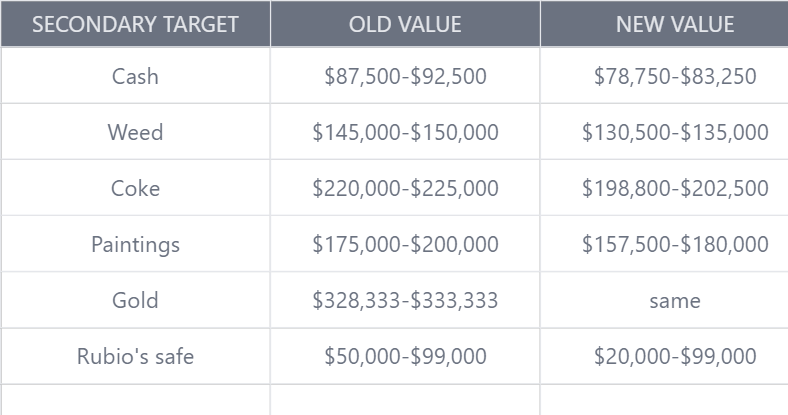Select the Weed row label cell
788x415 pixels.
point(135,132)
